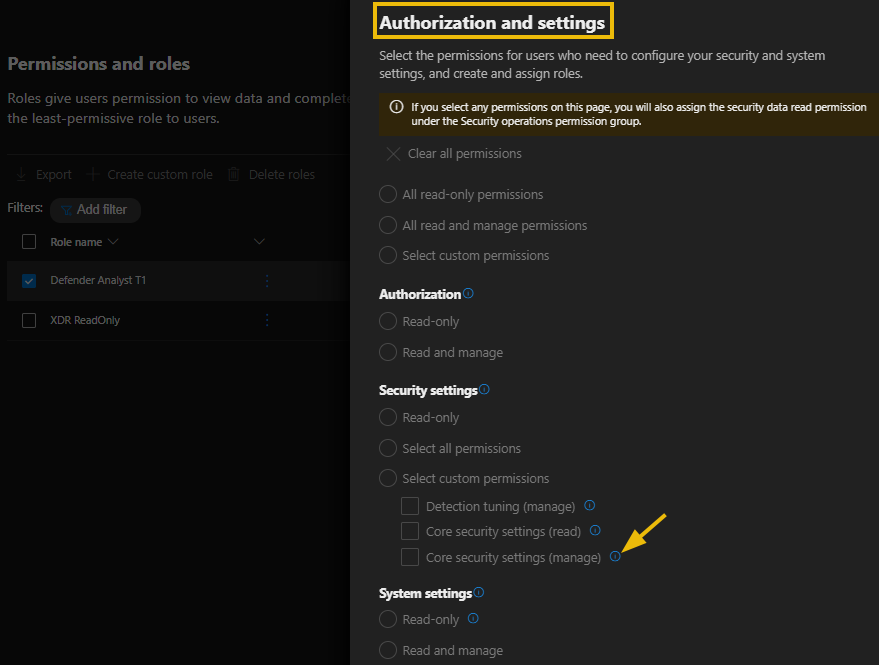Check Core security settings (read) box
Viewport: 879px width, 665px height.
click(410, 532)
